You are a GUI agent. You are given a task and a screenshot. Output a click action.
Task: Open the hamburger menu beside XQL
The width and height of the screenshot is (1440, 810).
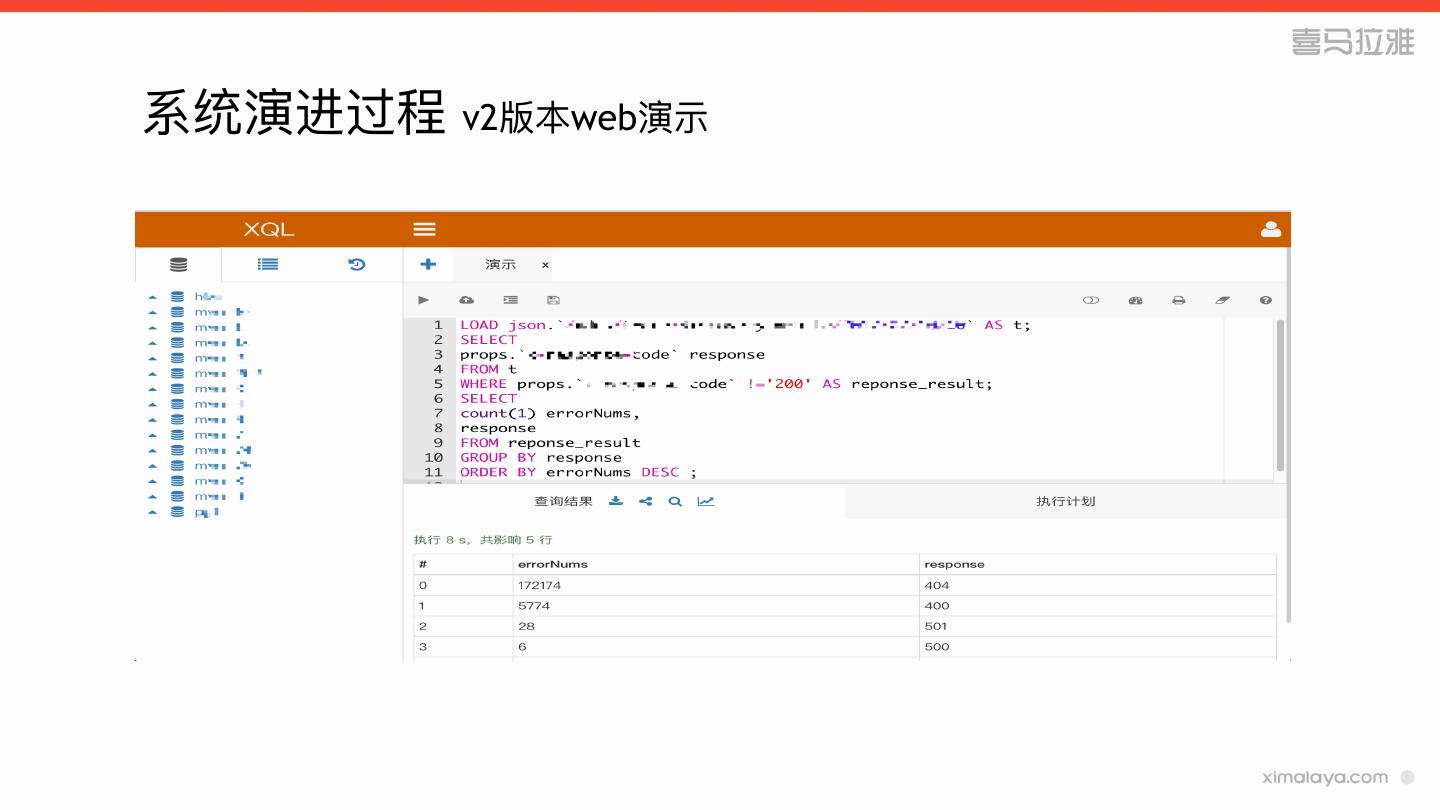(424, 229)
